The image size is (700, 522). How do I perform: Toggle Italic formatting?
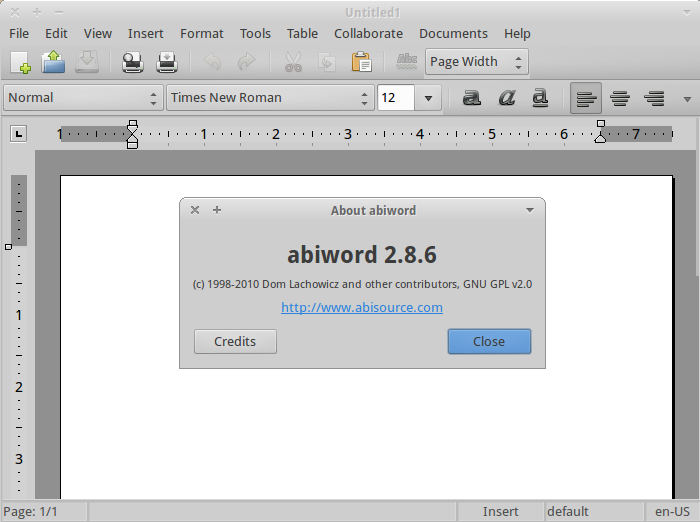click(506, 97)
